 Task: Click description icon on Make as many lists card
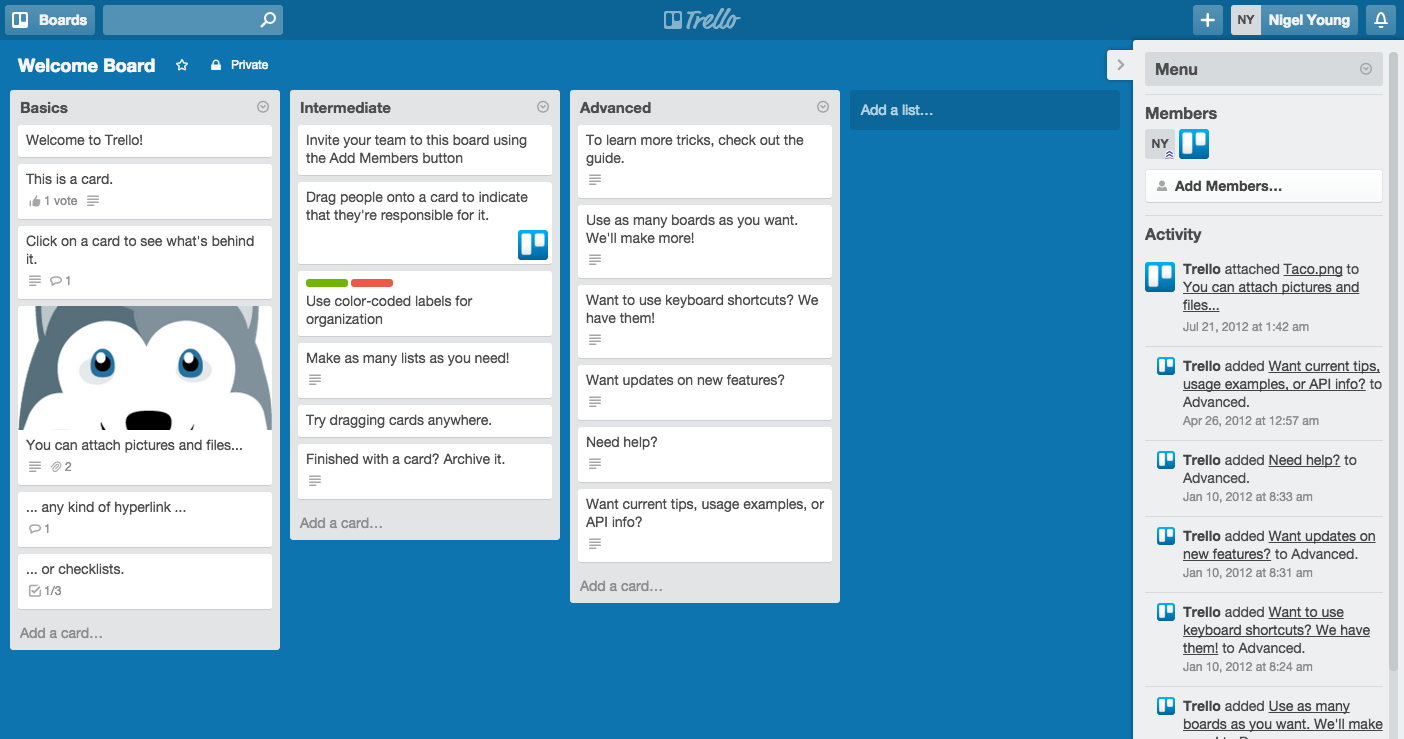click(x=315, y=380)
